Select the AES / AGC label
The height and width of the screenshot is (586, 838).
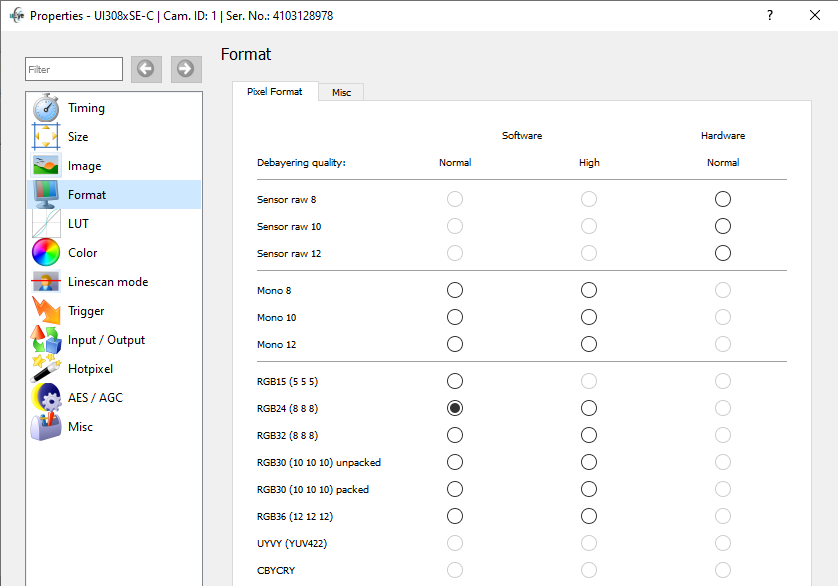point(95,398)
